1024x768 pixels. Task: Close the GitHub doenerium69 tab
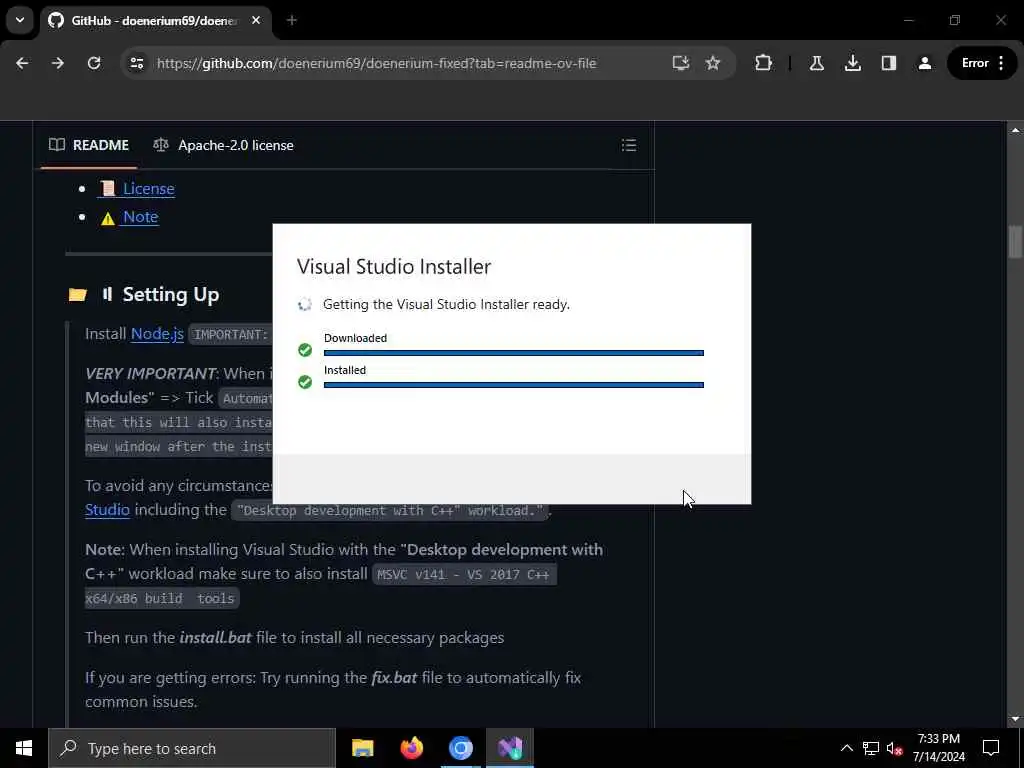click(256, 20)
